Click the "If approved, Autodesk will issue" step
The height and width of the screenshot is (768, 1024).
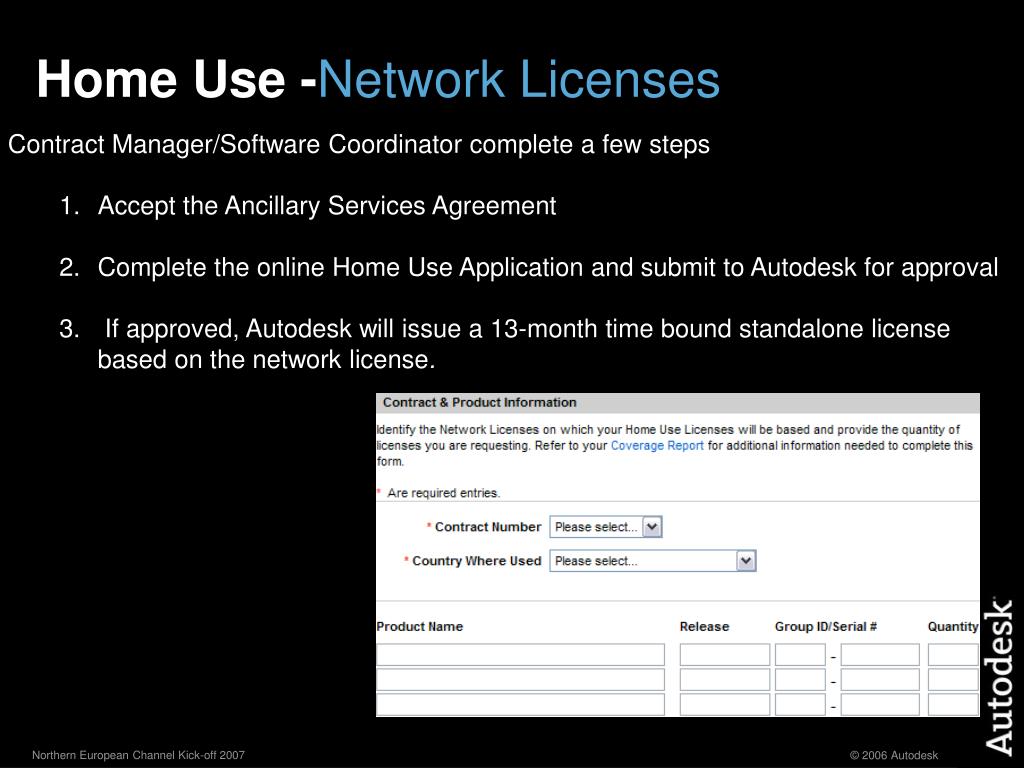pos(524,344)
